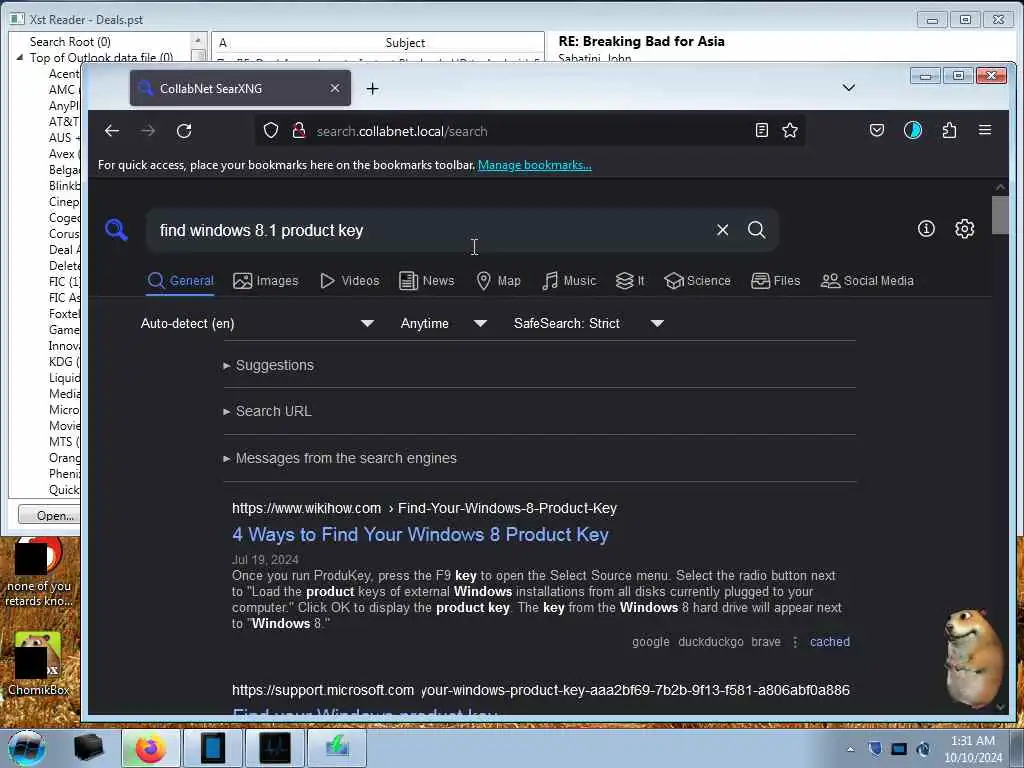Open wikihow.com result URL
Screen dimensions: 1024x768
424,508
